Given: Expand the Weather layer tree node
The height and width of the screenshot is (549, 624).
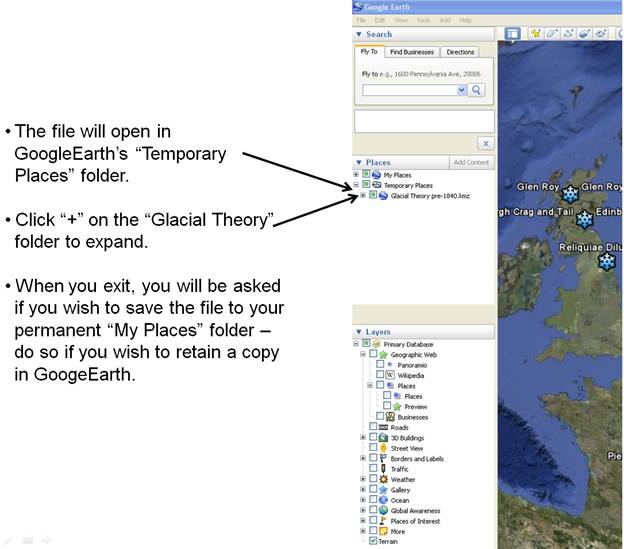Looking at the screenshot, I should (363, 479).
